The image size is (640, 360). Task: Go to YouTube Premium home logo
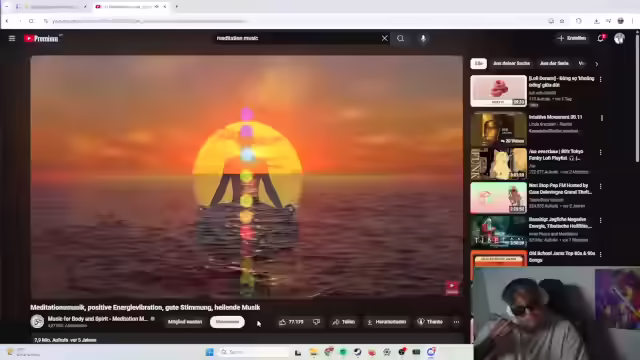[42, 38]
